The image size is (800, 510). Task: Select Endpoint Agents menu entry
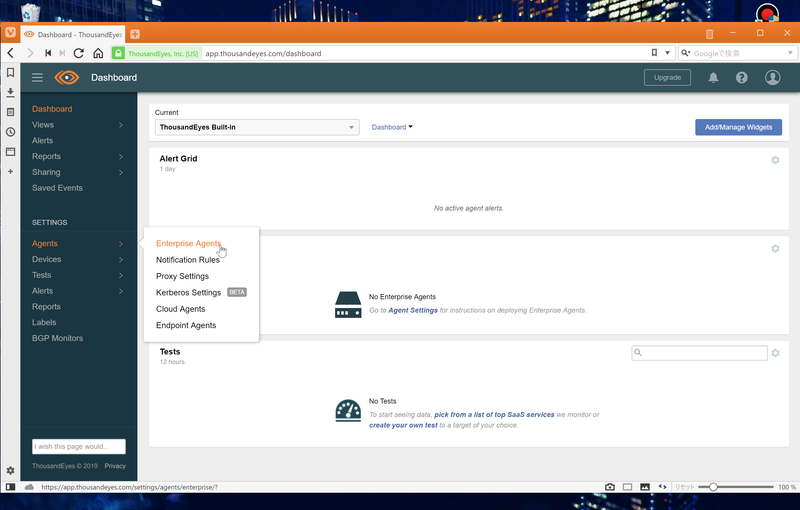click(x=186, y=325)
